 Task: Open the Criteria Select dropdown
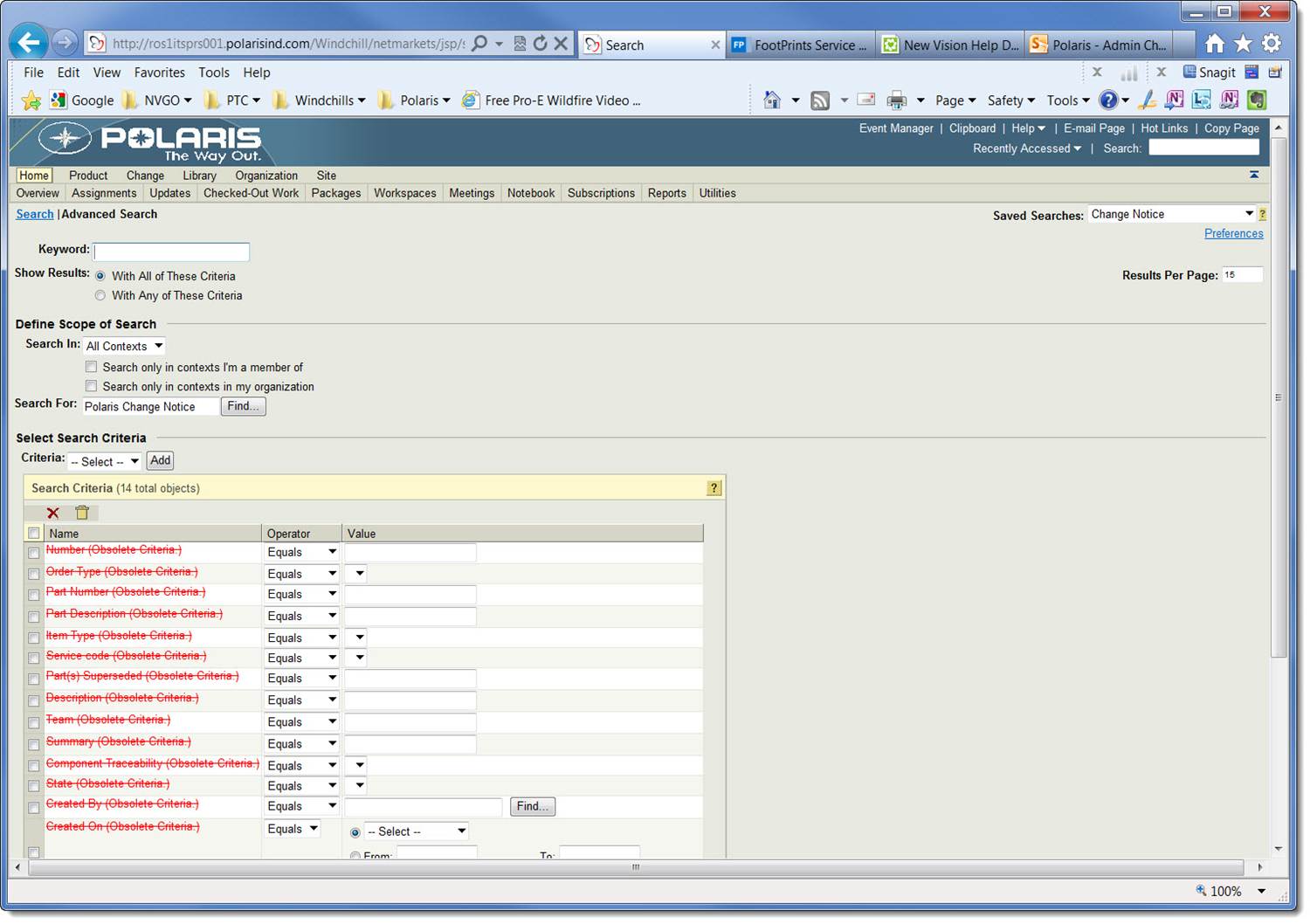click(x=105, y=462)
